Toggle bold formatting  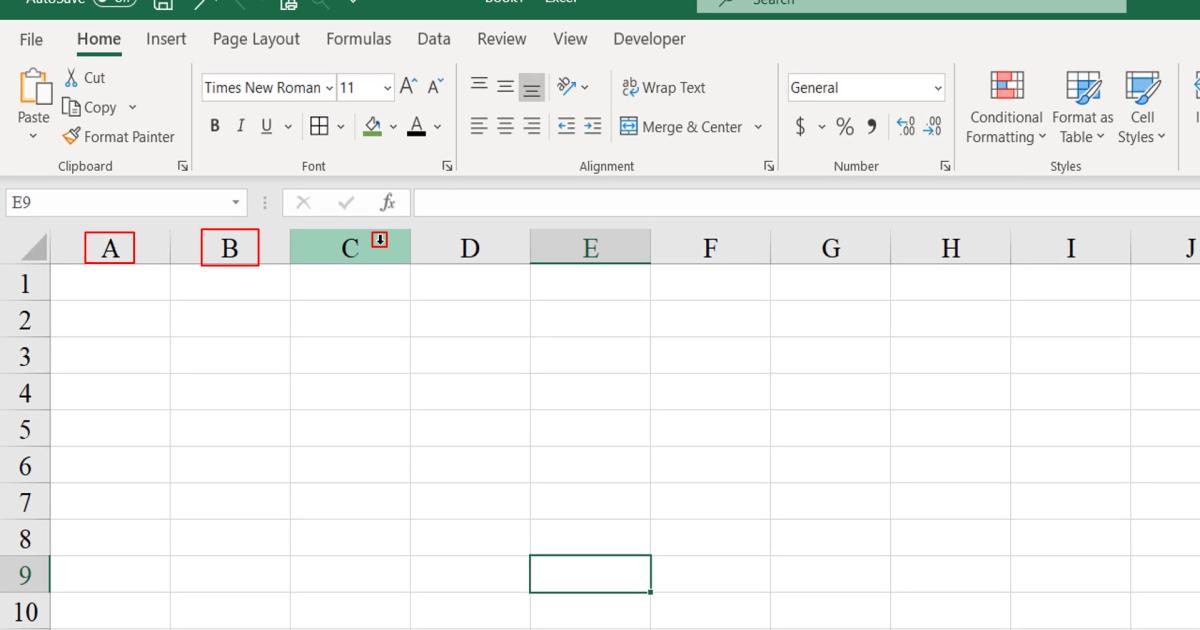[214, 126]
